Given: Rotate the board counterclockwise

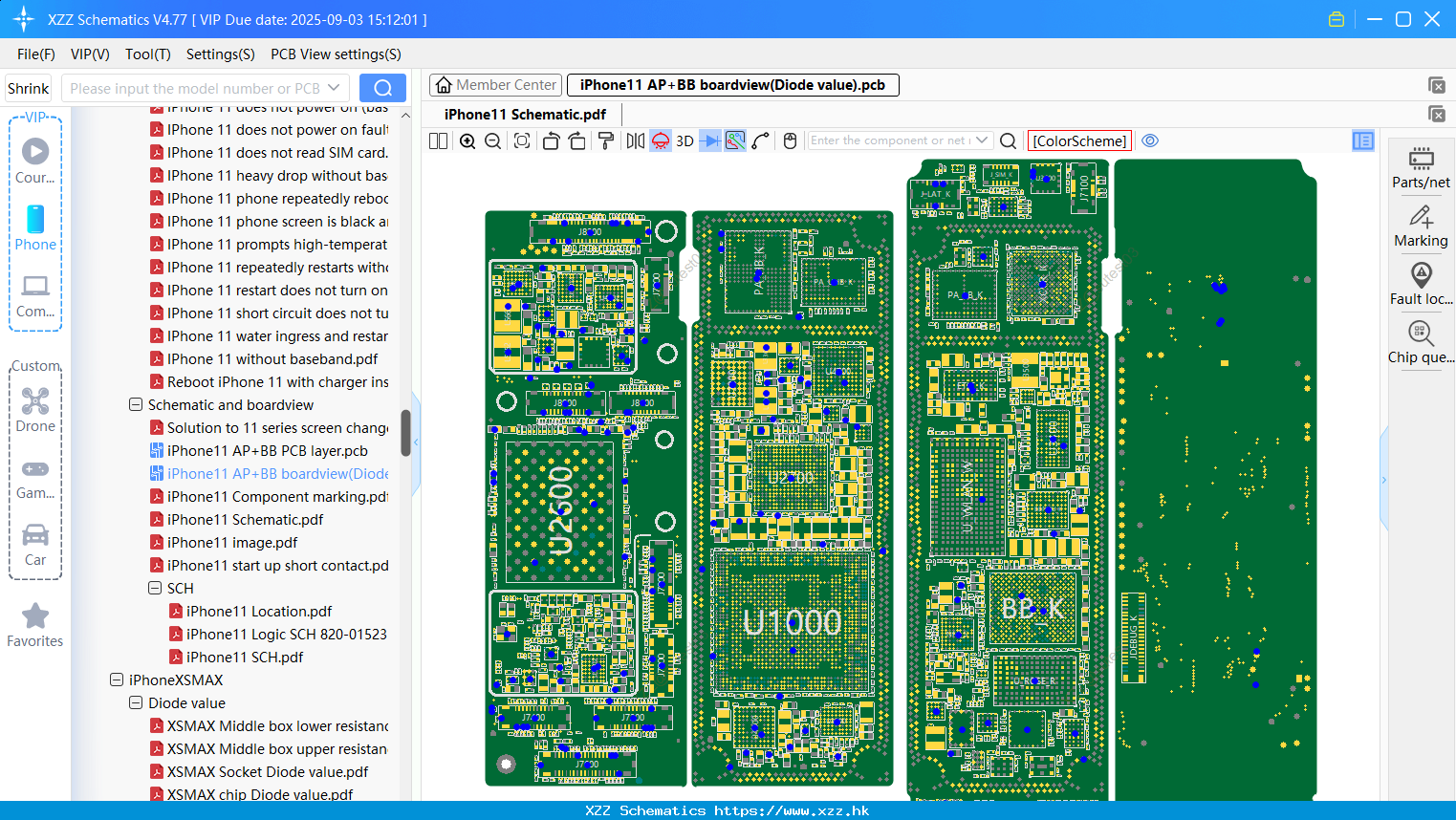Looking at the screenshot, I should tap(551, 140).
